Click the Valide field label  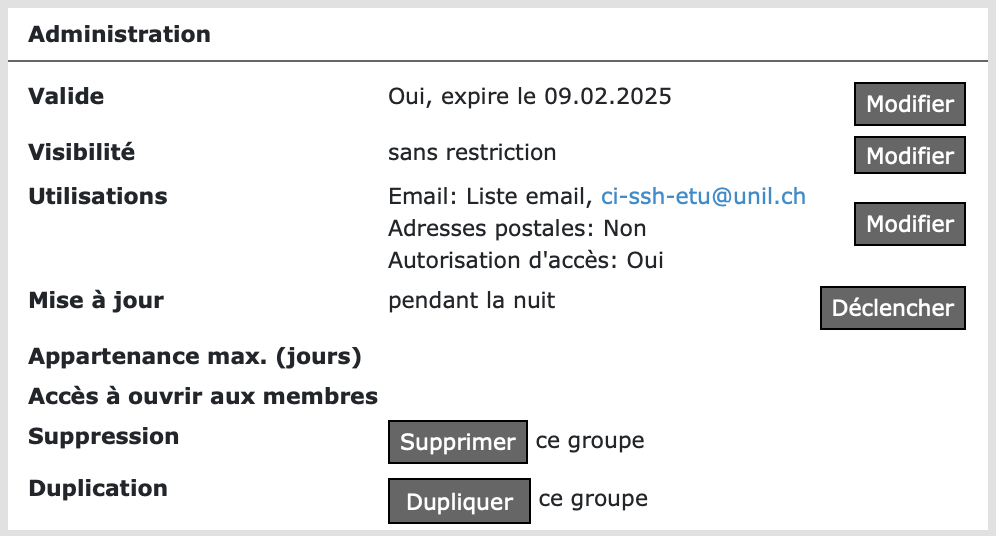(66, 96)
